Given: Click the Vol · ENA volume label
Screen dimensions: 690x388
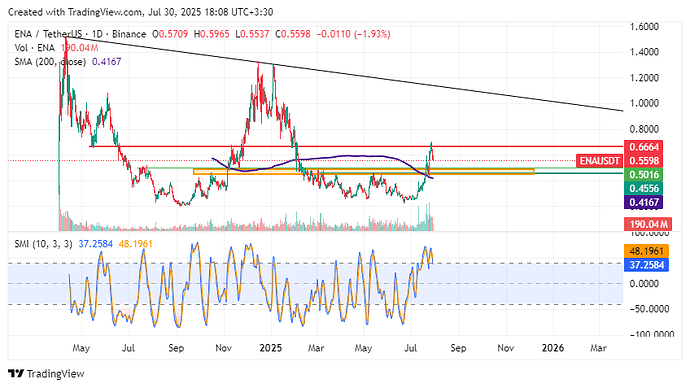Looking at the screenshot, I should 34,48.
